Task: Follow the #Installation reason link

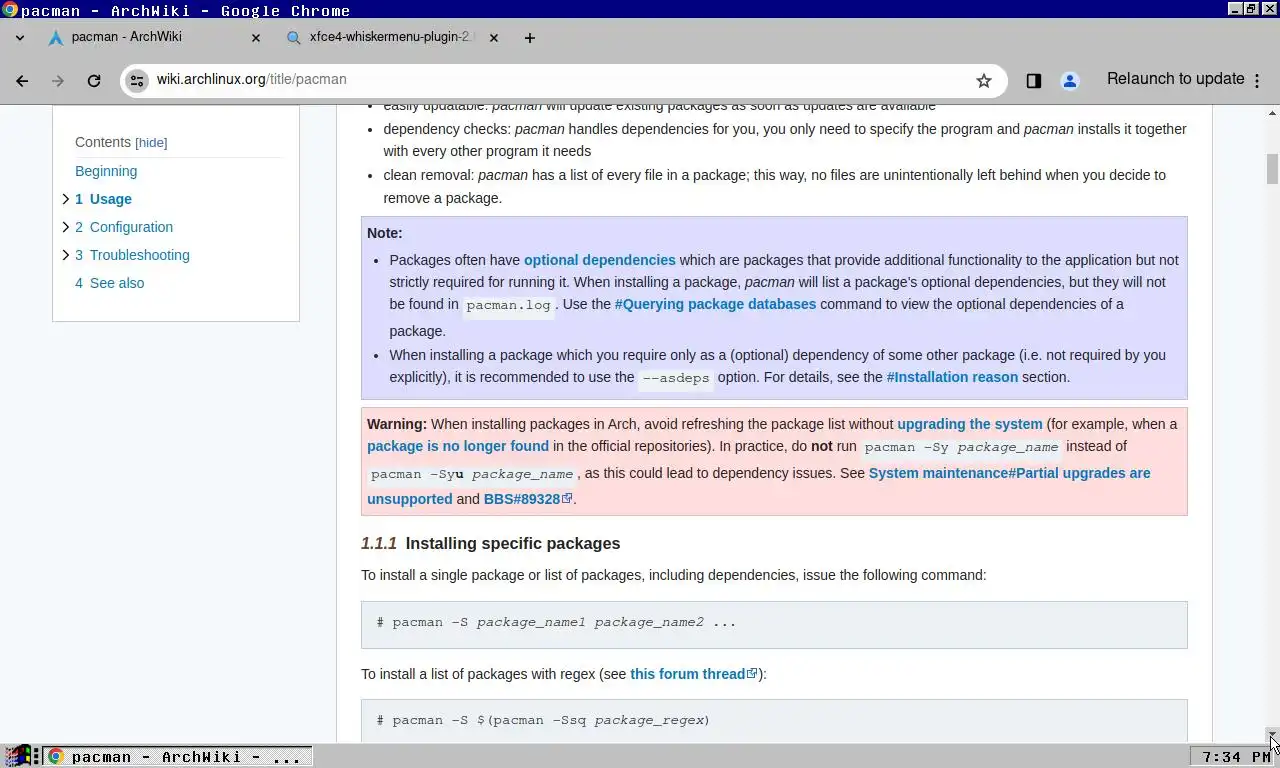Action: pos(952,377)
